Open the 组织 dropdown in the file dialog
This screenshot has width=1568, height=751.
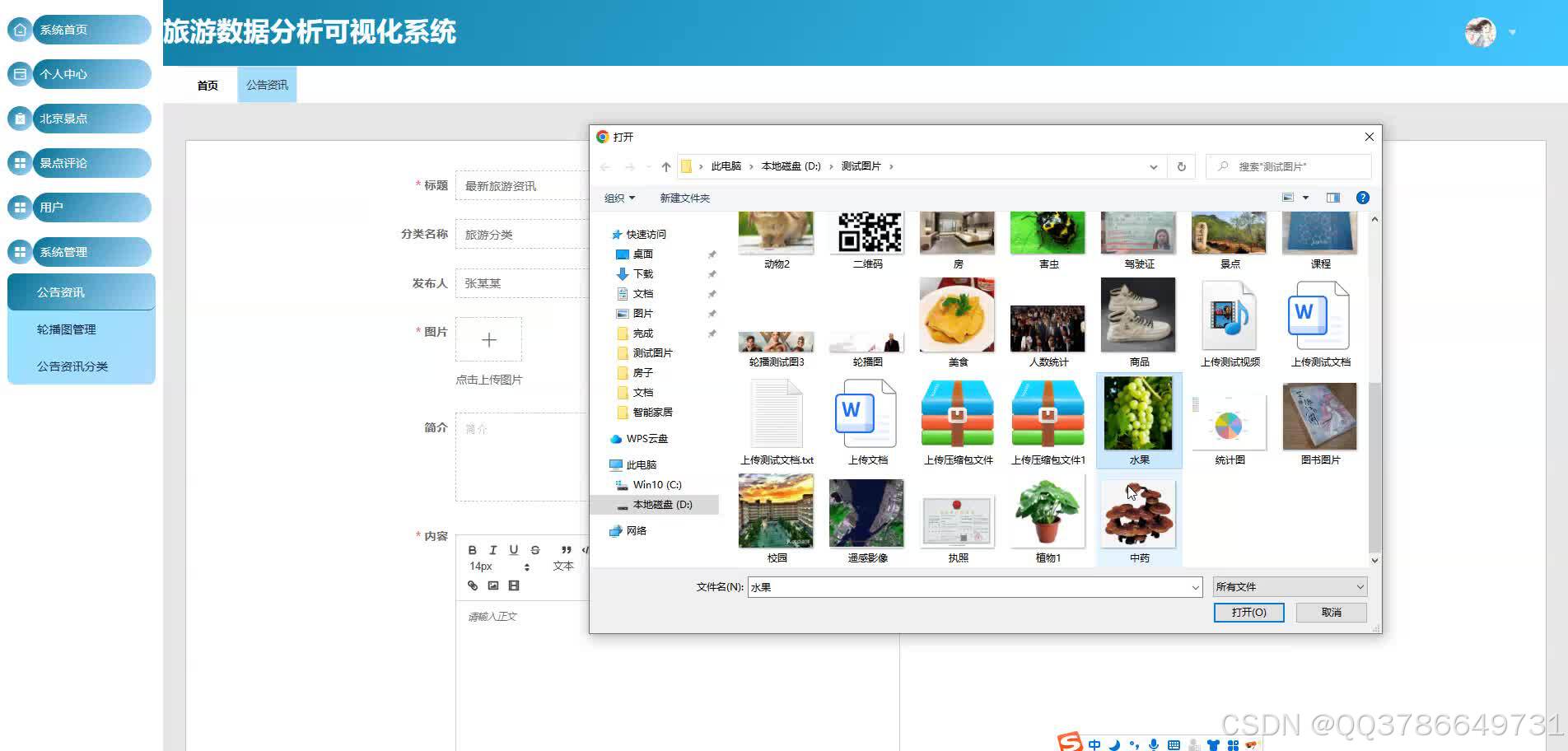tap(619, 198)
